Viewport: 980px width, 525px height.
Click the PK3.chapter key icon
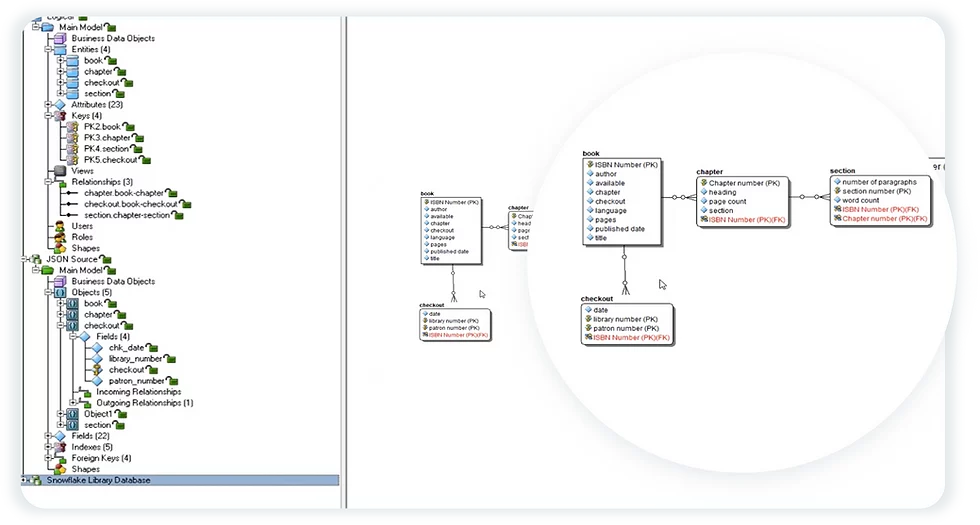tap(72, 138)
